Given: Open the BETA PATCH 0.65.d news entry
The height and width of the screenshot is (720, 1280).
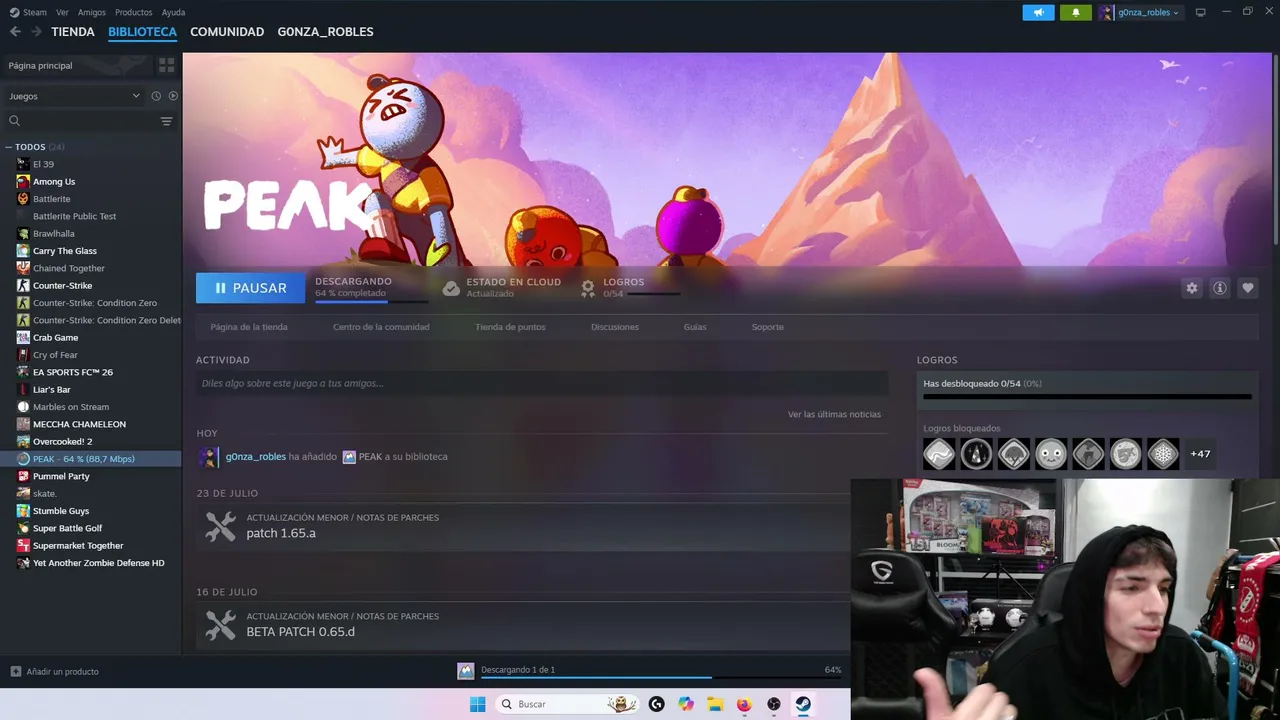Looking at the screenshot, I should (301, 632).
